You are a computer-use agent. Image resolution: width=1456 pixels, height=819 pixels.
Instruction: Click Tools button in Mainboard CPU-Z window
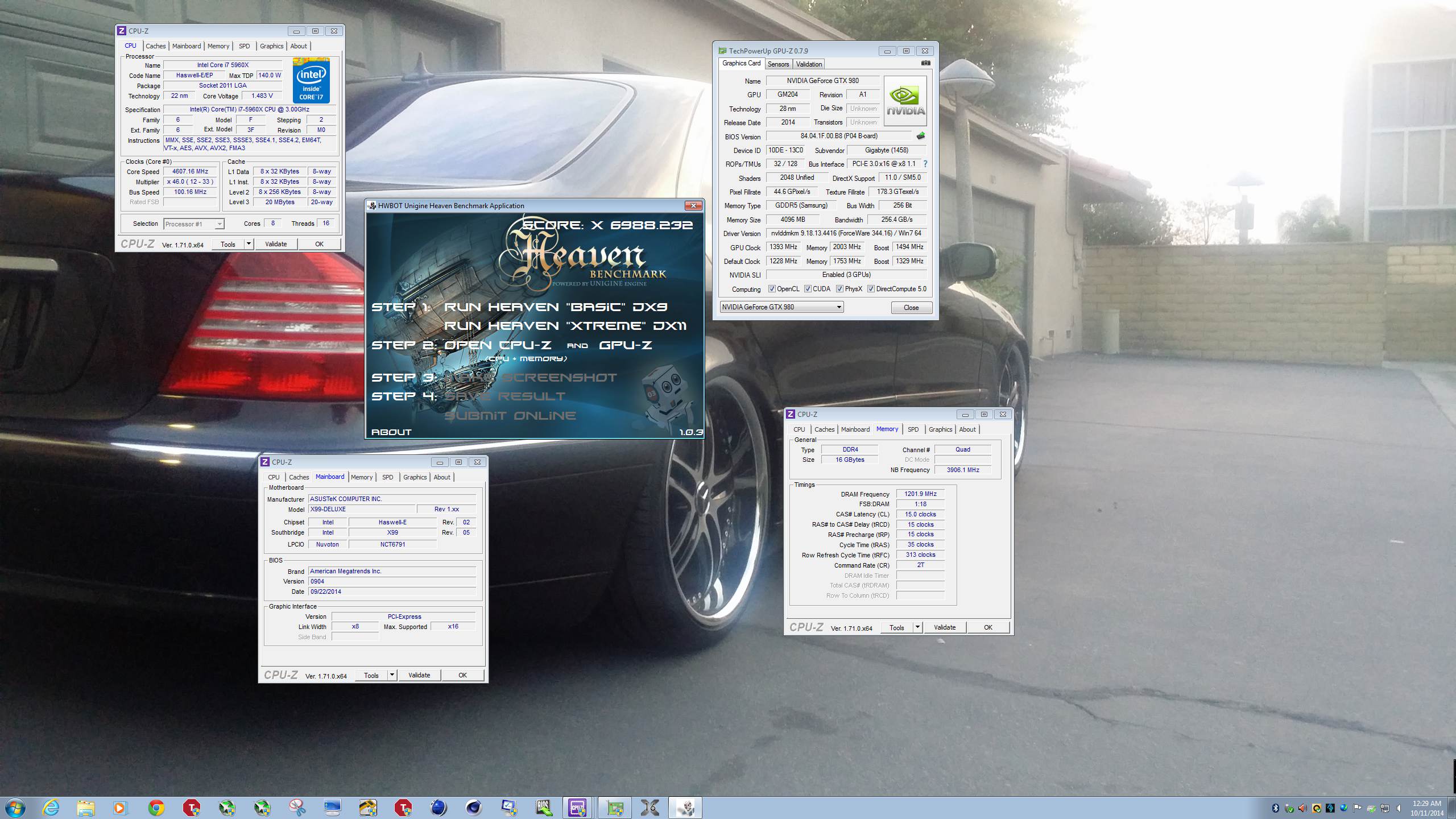pyautogui.click(x=371, y=675)
